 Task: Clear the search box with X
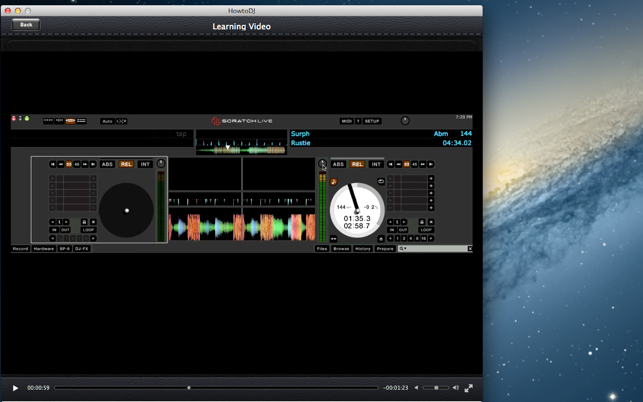tap(470, 249)
